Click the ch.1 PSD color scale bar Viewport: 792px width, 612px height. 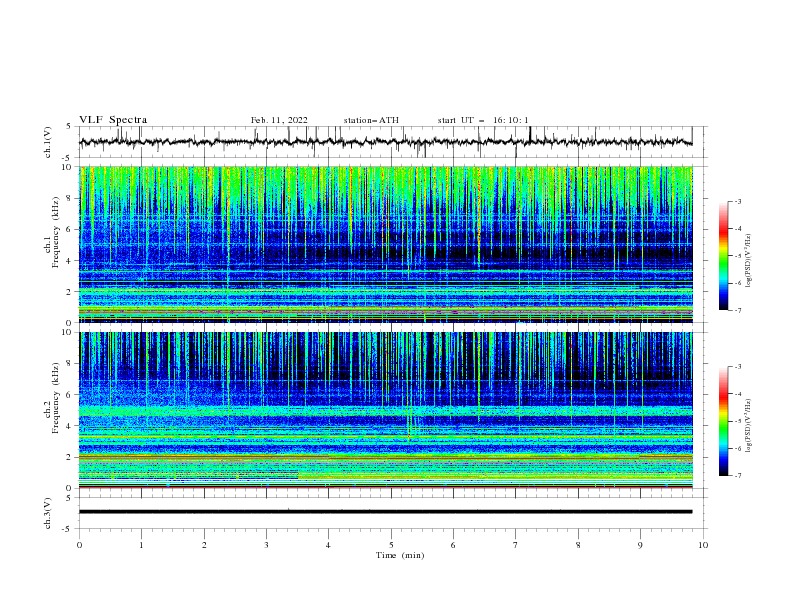click(724, 256)
